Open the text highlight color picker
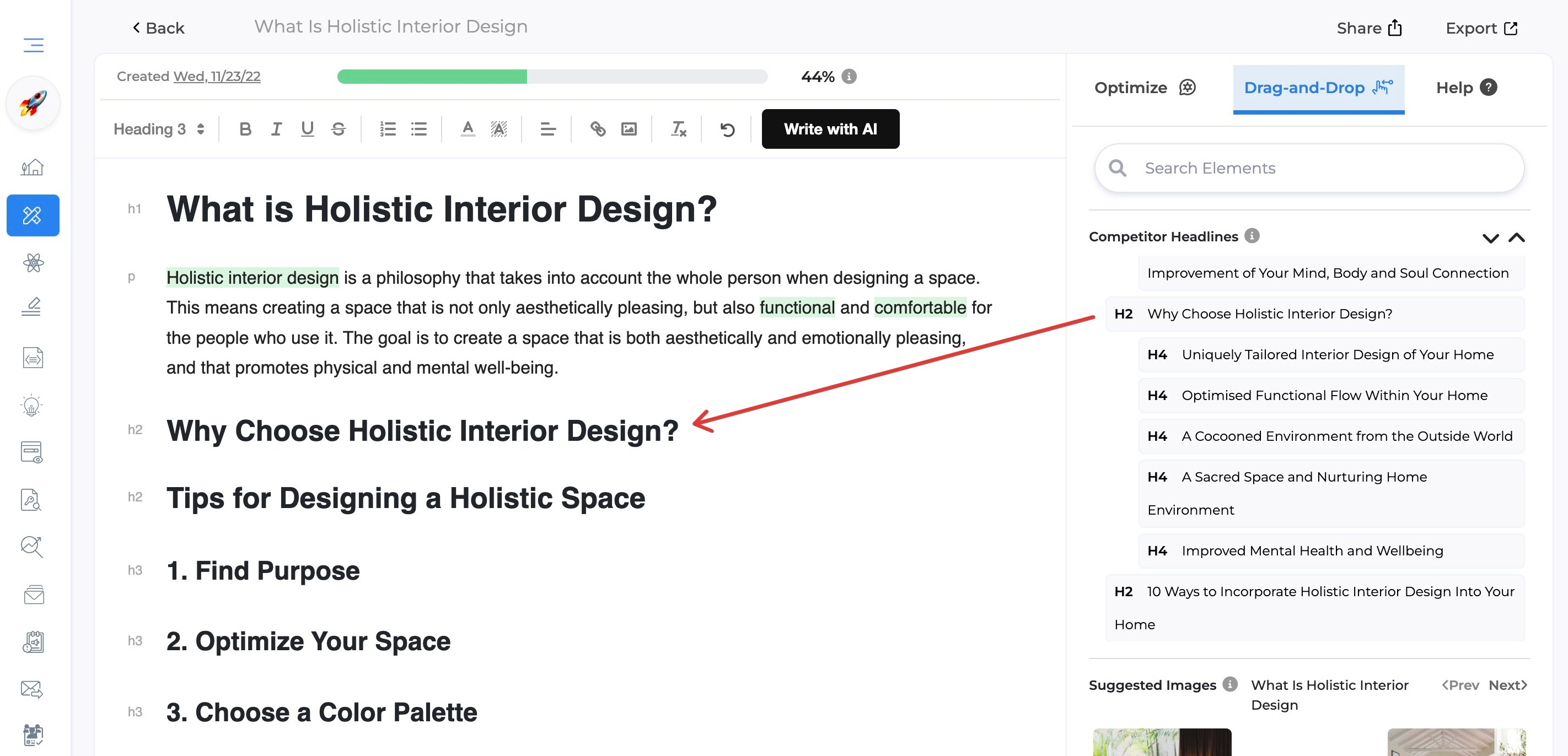The height and width of the screenshot is (756, 1568). tap(498, 129)
